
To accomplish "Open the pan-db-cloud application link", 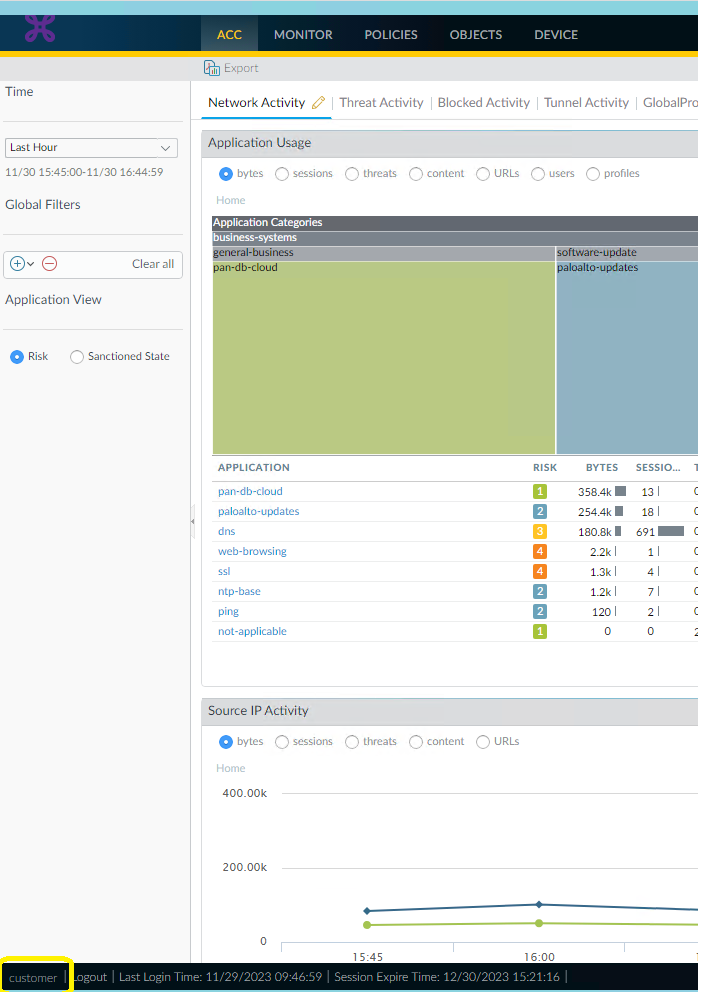I will 250,491.
